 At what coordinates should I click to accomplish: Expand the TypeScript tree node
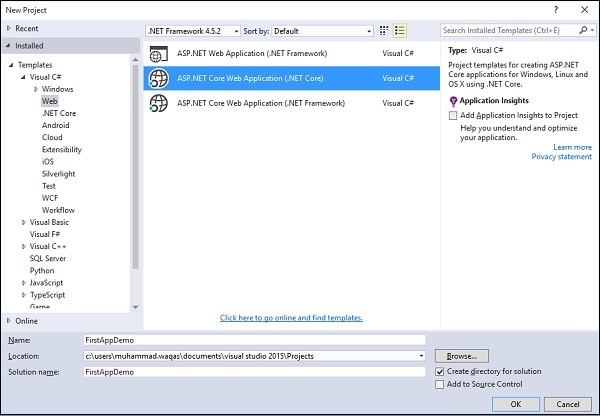(x=24, y=295)
